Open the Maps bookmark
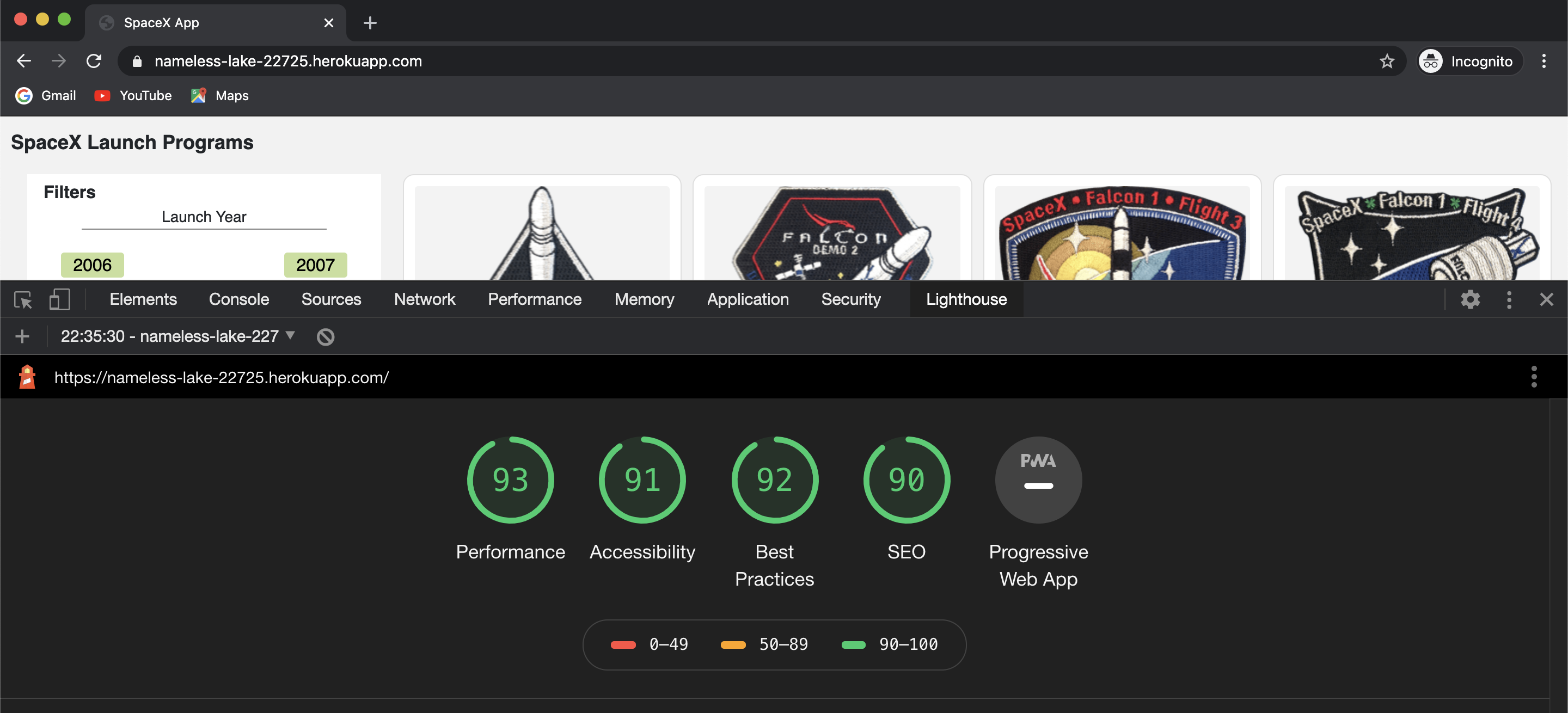 [x=220, y=95]
